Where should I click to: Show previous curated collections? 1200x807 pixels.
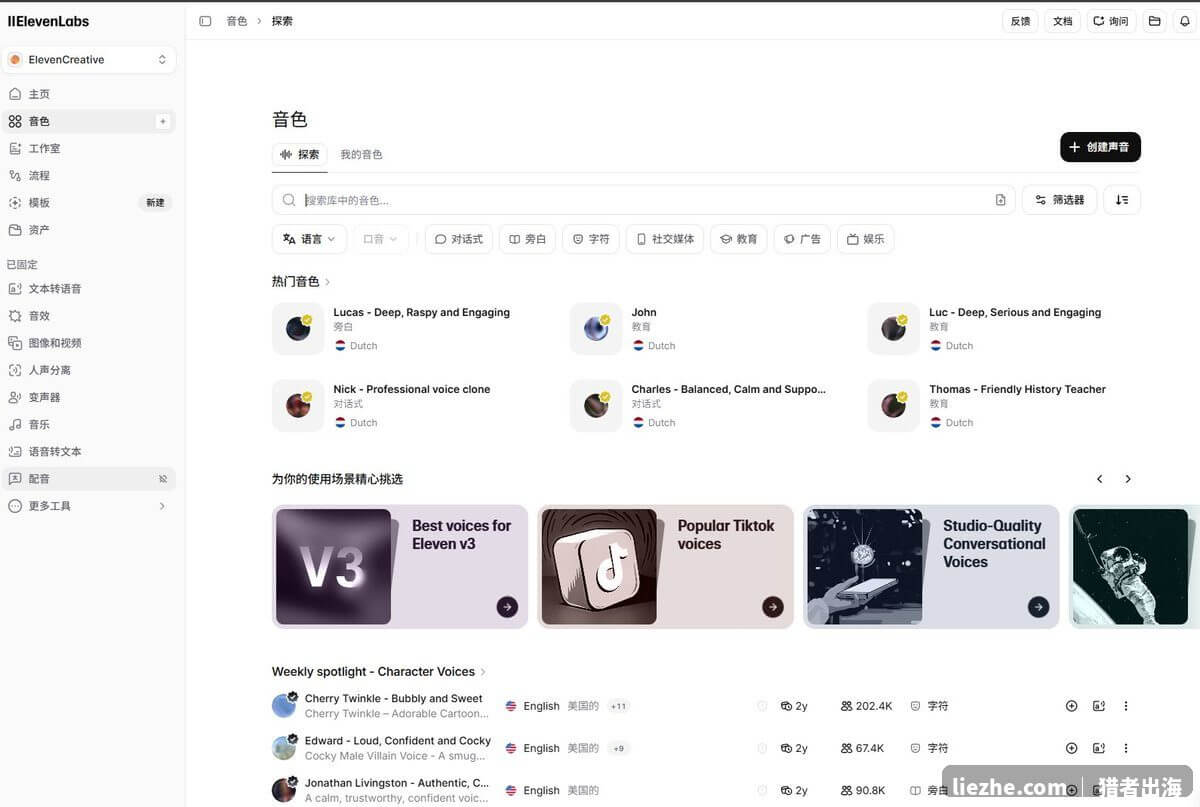coord(1100,479)
